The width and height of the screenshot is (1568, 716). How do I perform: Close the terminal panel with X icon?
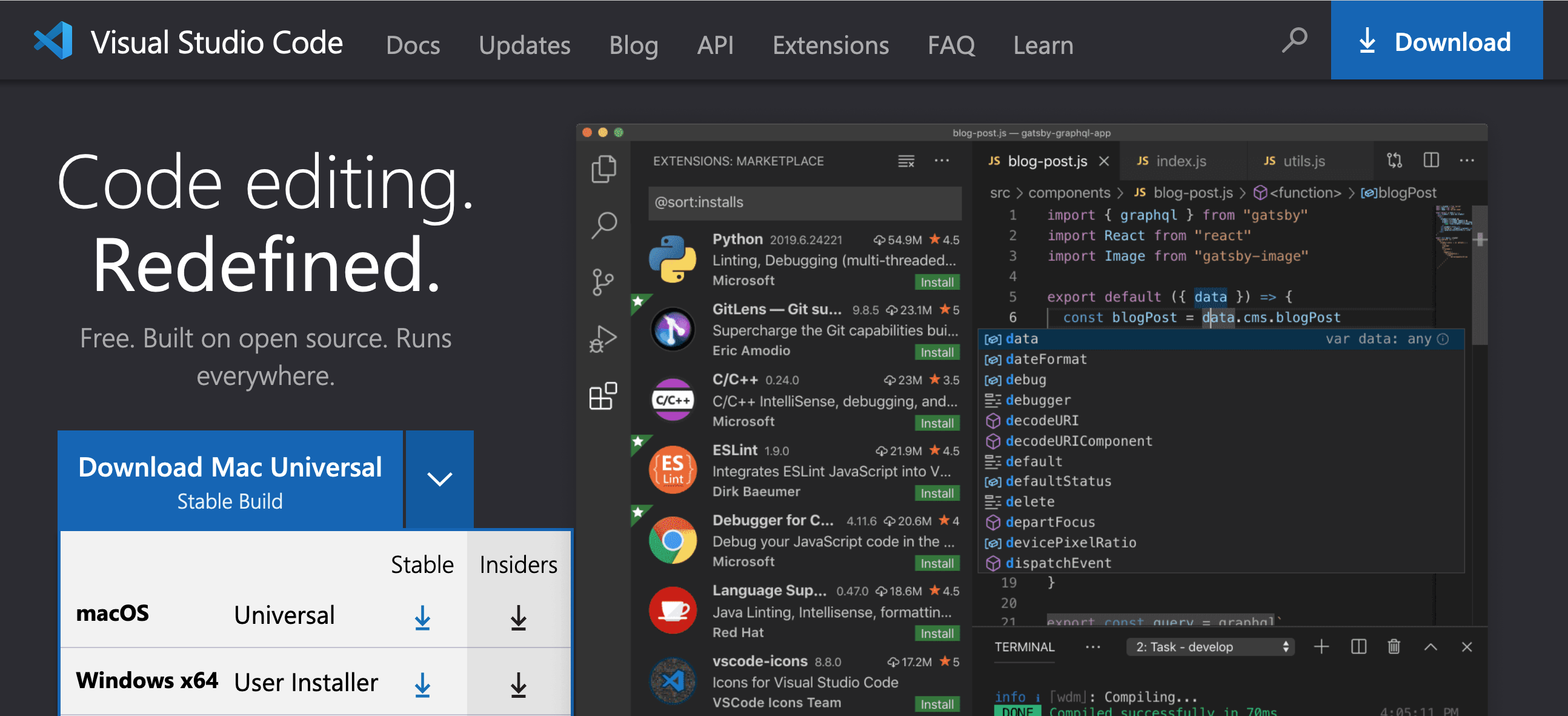1467,647
